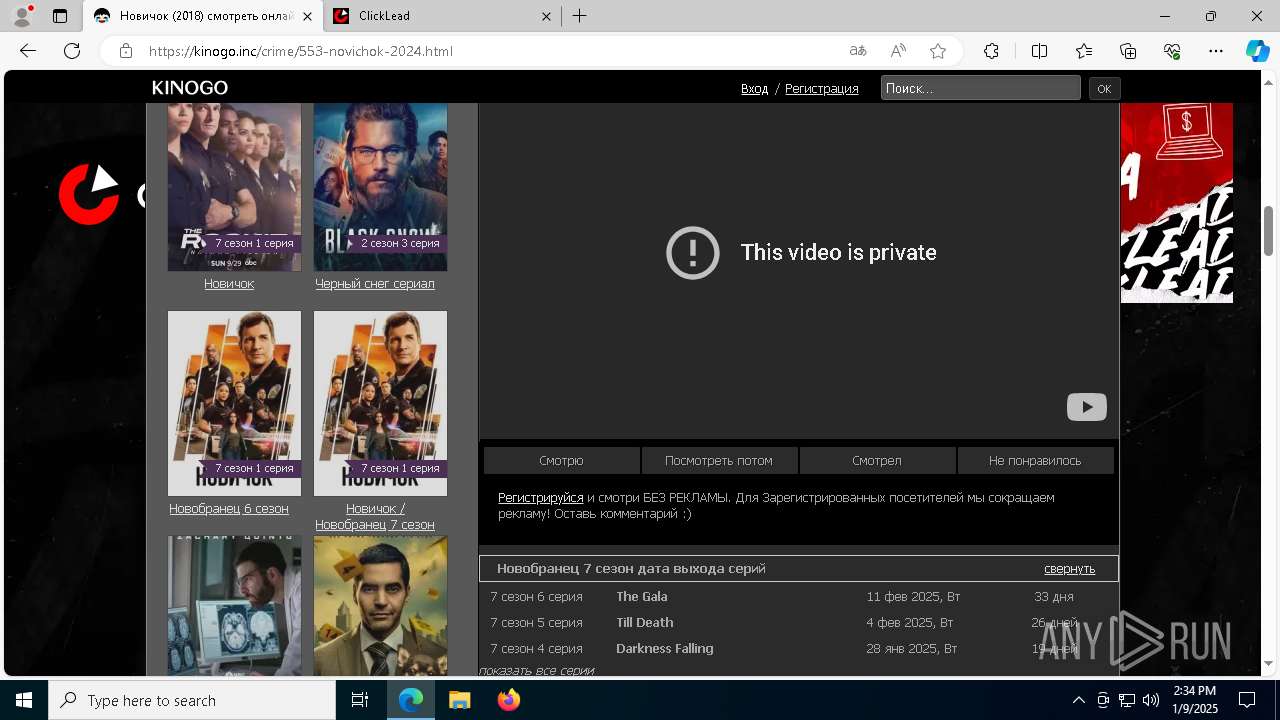Viewport: 1280px width, 720px height.
Task: Close the Новичок (2018) tab
Action: click(x=307, y=16)
